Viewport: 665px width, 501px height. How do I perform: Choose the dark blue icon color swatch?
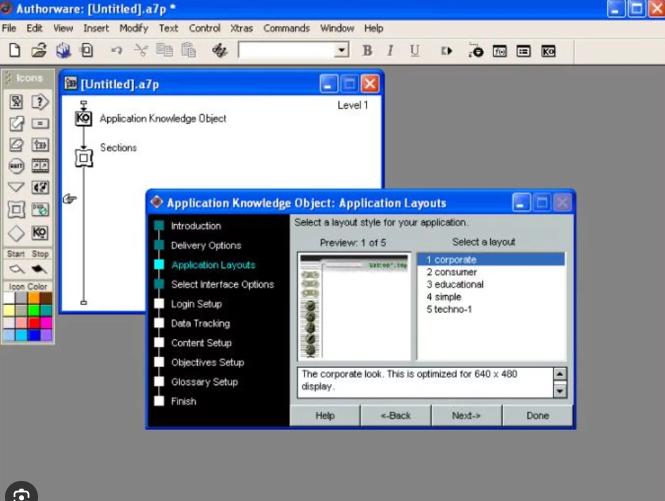[x=34, y=335]
